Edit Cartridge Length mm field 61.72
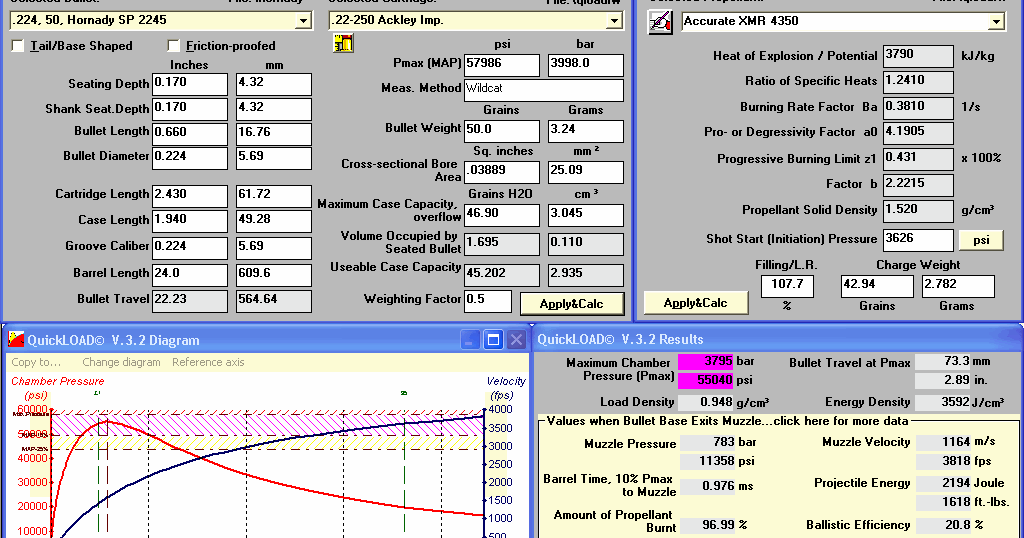Screen dimensions: 1024x538 coord(273,196)
